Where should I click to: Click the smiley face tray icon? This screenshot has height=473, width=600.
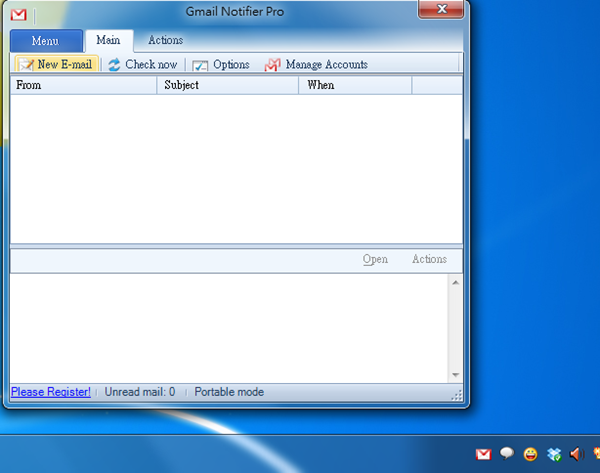point(530,455)
